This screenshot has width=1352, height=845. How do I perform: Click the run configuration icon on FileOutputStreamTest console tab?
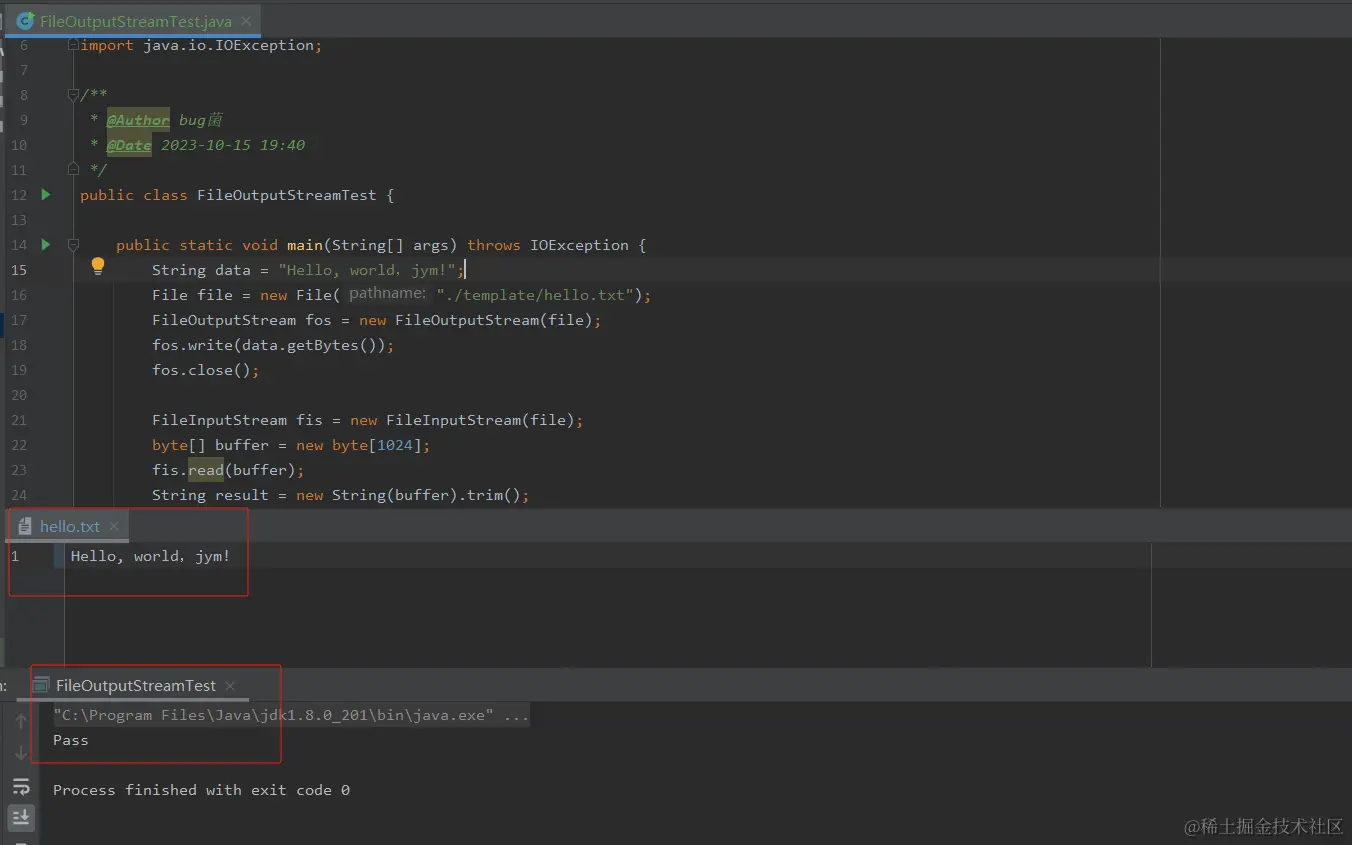coord(41,685)
